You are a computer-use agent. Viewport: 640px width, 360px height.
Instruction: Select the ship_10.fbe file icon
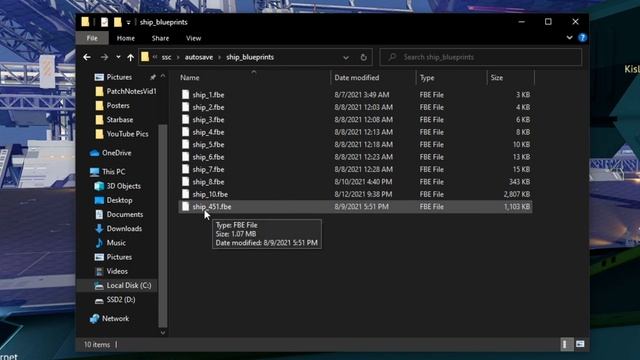186,194
